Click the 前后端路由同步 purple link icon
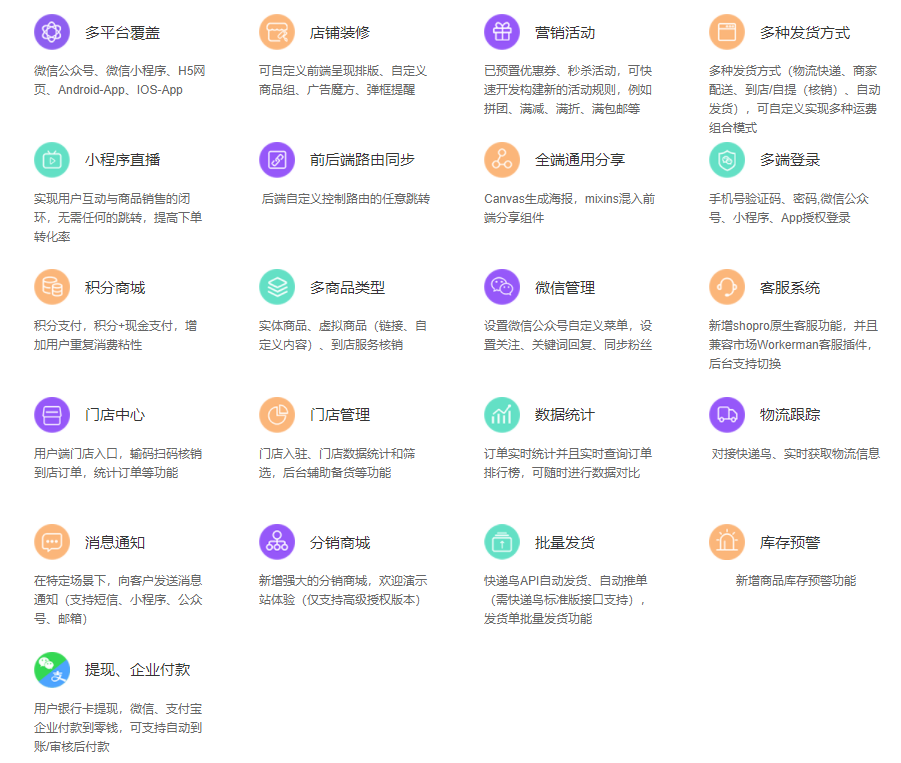 coord(276,160)
